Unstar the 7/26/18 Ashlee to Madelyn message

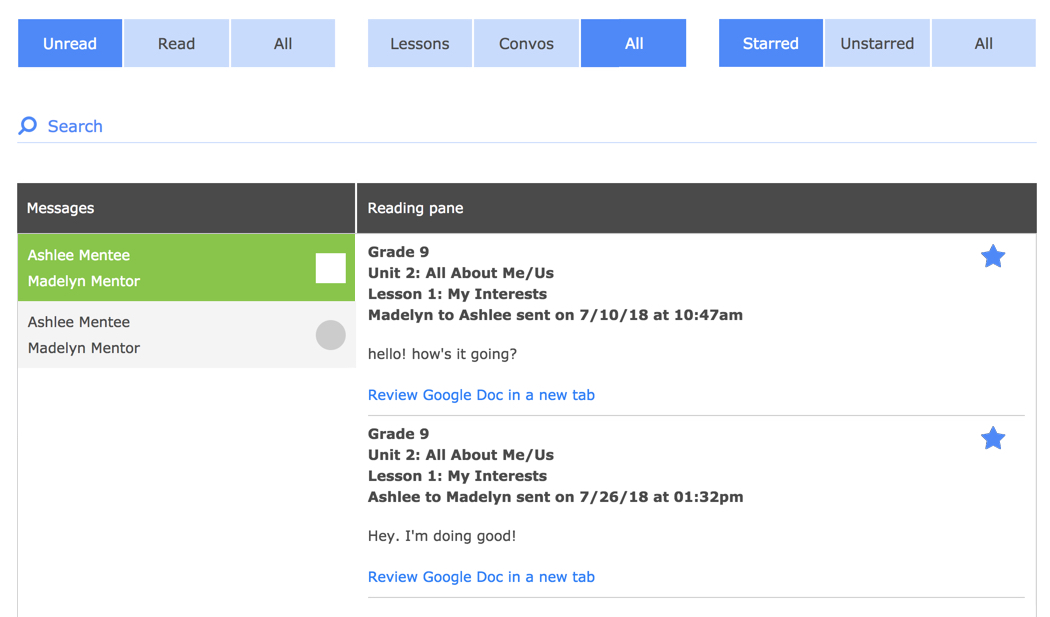point(992,439)
